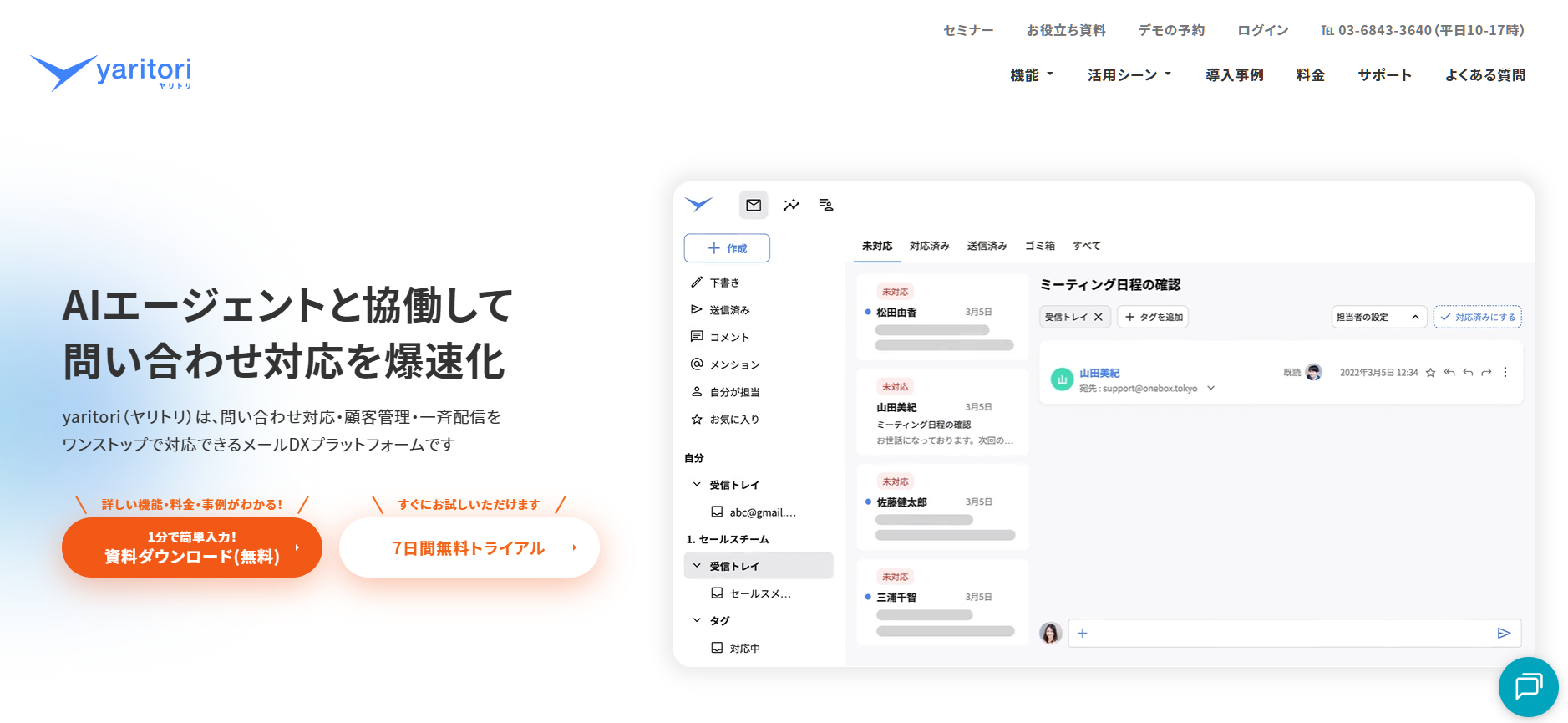The width and height of the screenshot is (1568, 723).
Task: Click sender name 山田美紀 in the thread
Action: click(1099, 373)
